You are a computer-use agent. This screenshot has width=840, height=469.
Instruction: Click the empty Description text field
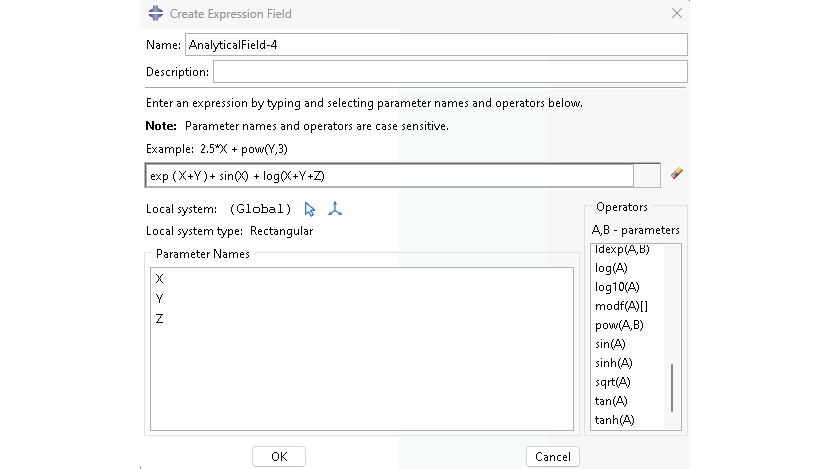coord(449,72)
